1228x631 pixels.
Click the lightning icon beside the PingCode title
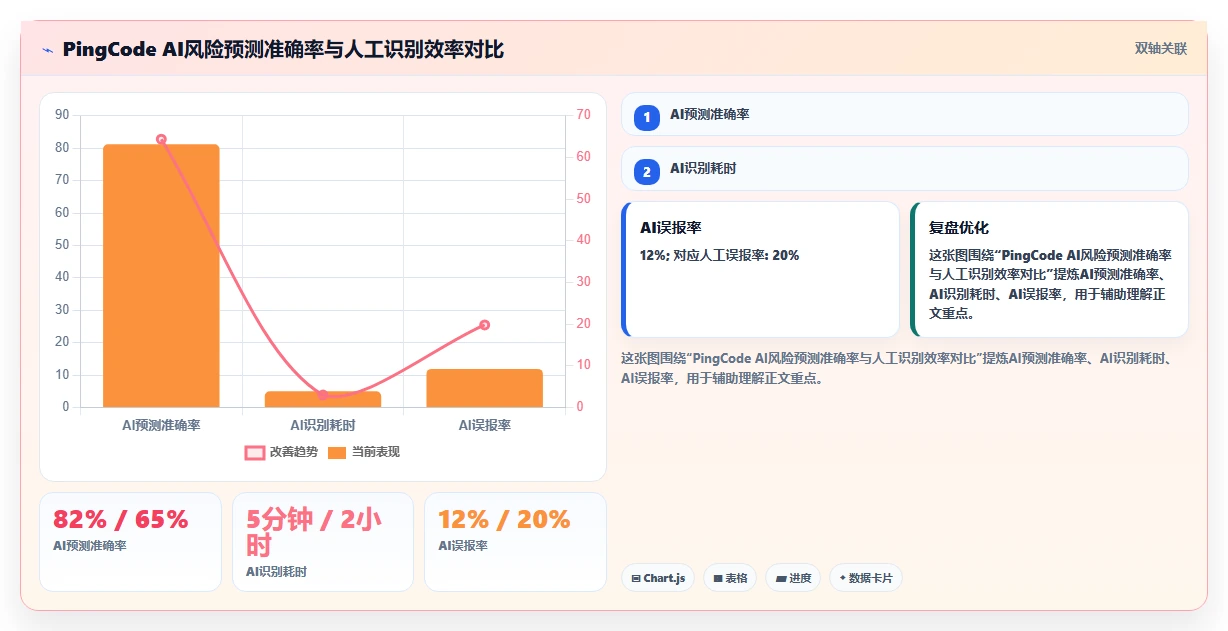tap(47, 49)
